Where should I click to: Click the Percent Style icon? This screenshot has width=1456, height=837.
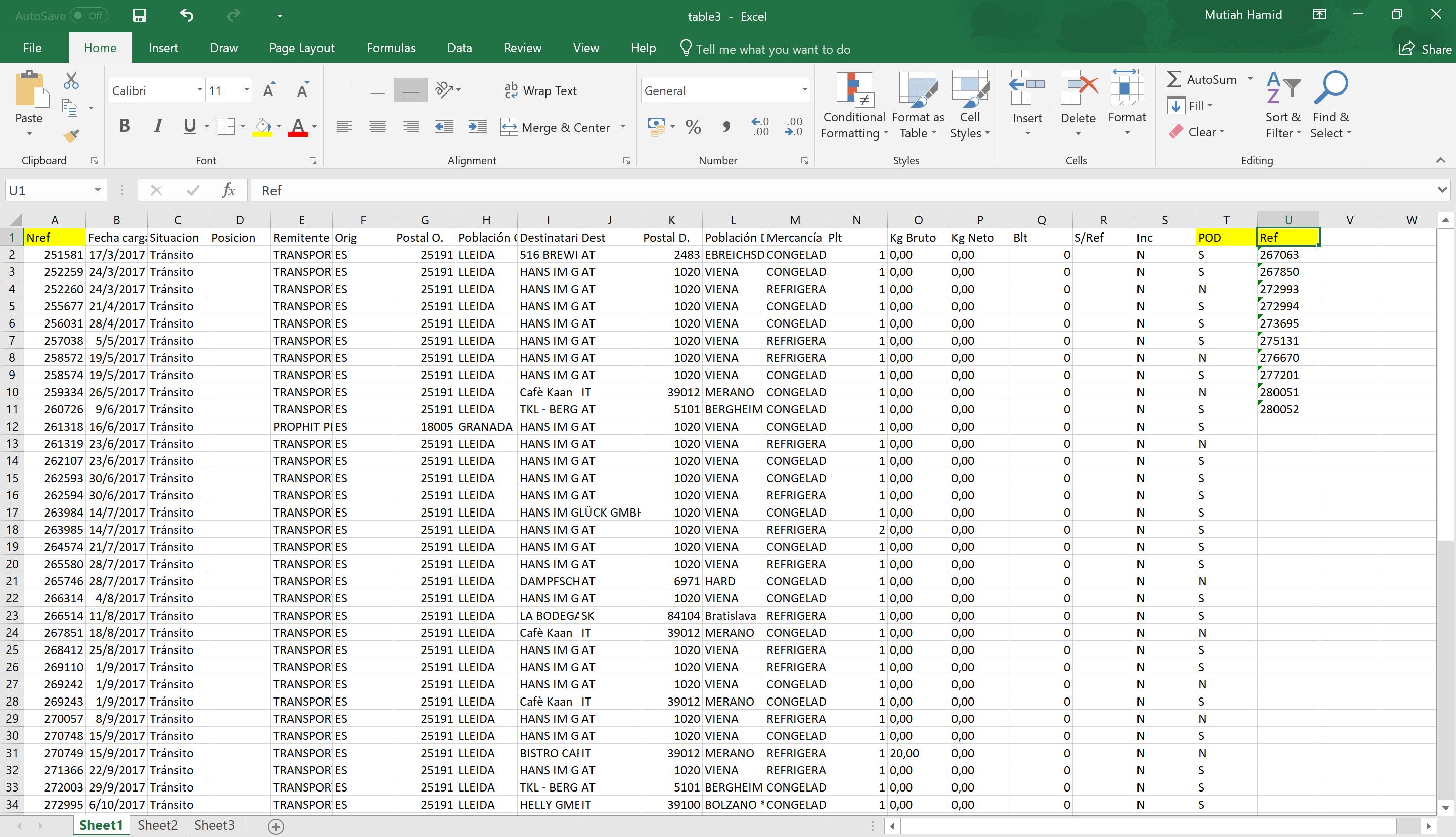pos(693,126)
